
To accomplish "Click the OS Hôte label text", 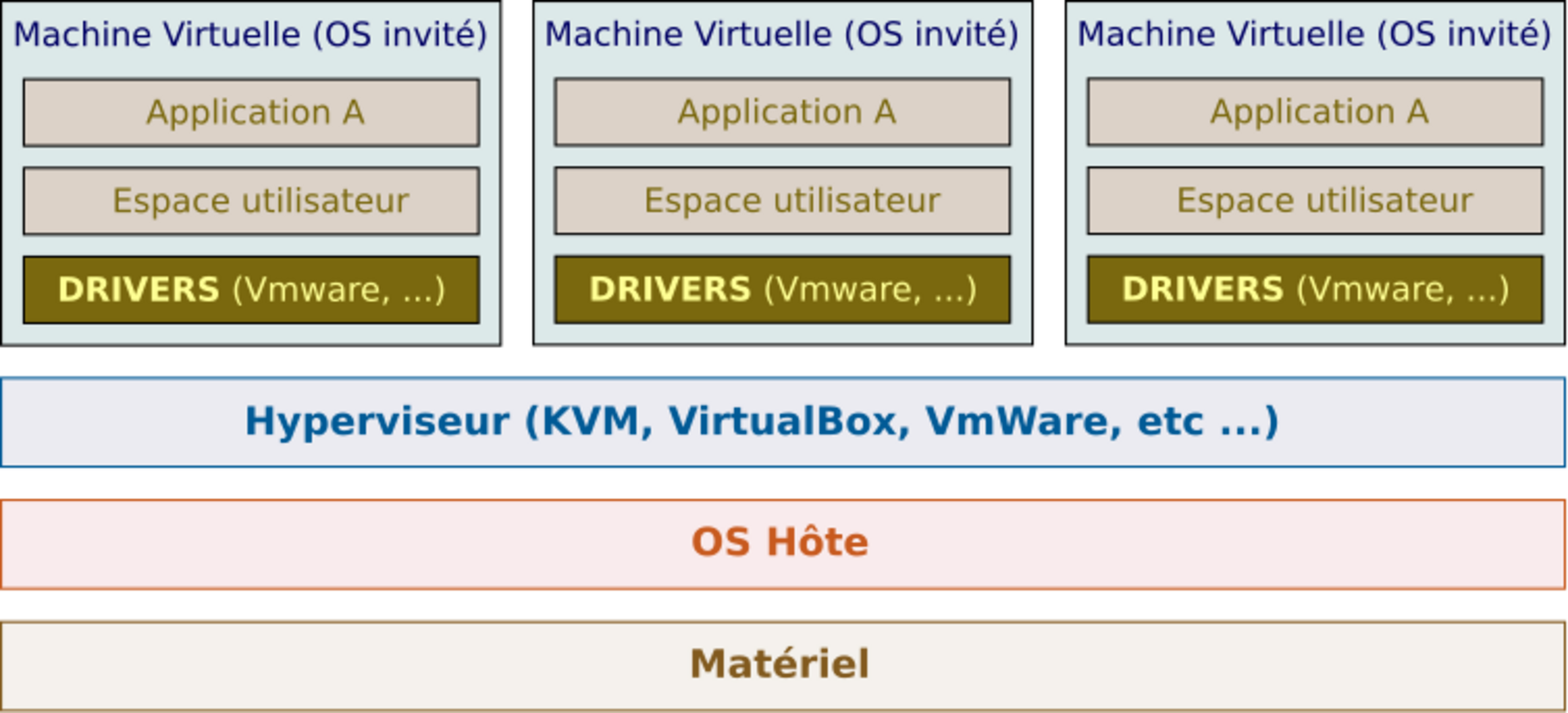I will click(779, 543).
